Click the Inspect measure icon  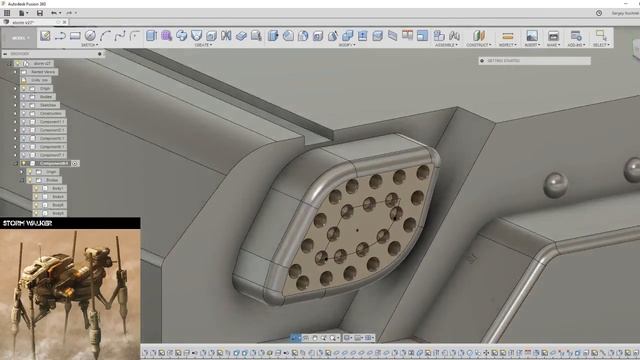click(507, 36)
